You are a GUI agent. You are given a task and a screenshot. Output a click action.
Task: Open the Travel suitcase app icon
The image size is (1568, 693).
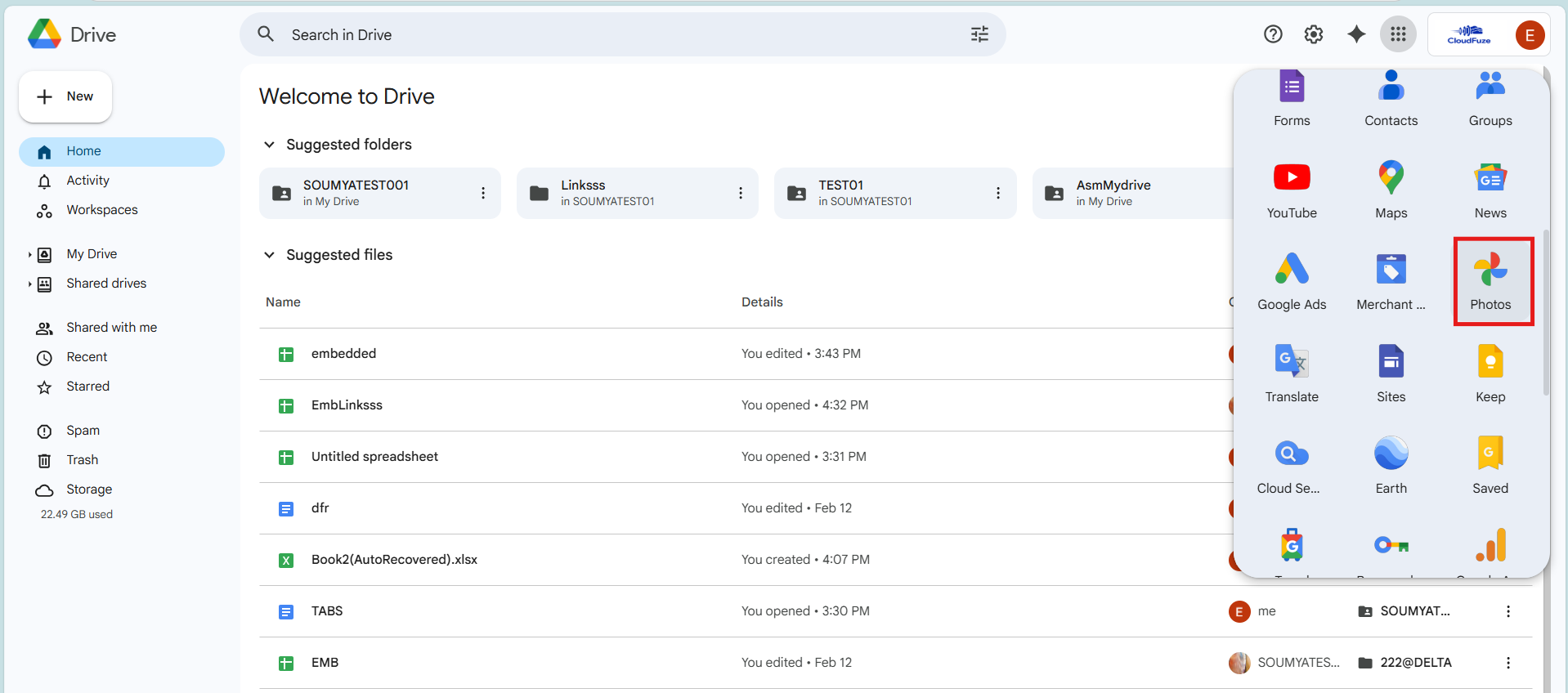coord(1292,546)
